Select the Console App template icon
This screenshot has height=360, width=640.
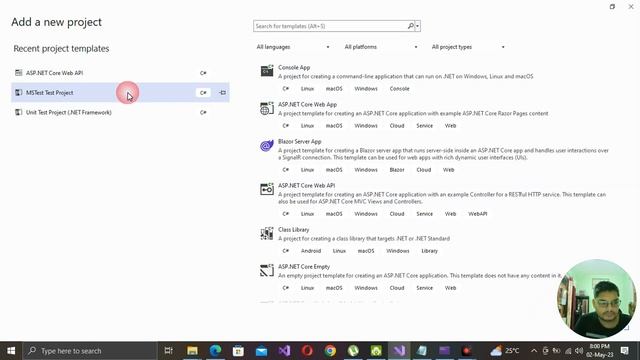pos(267,71)
